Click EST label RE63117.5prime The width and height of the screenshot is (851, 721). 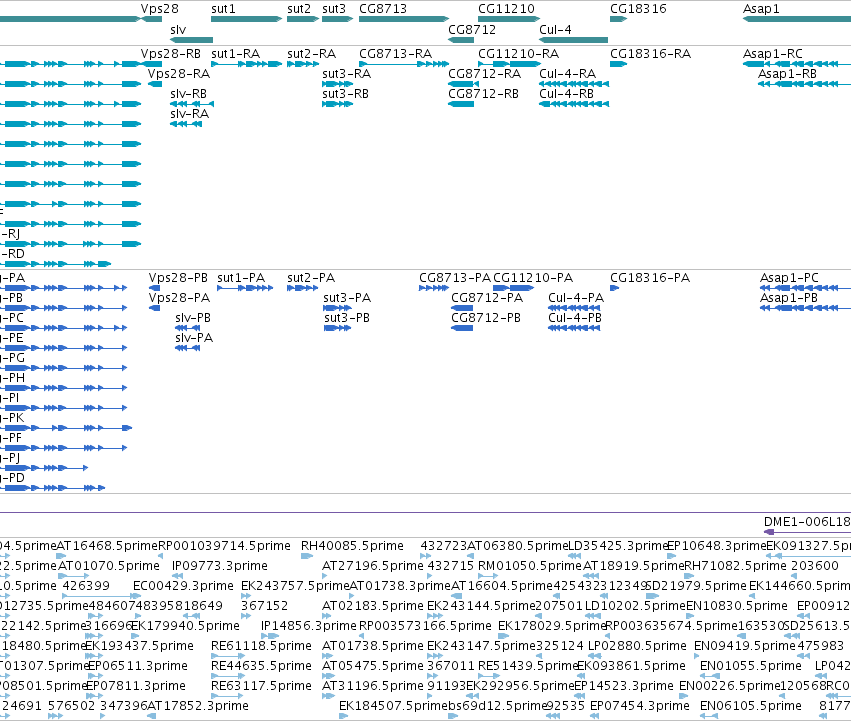[261, 686]
